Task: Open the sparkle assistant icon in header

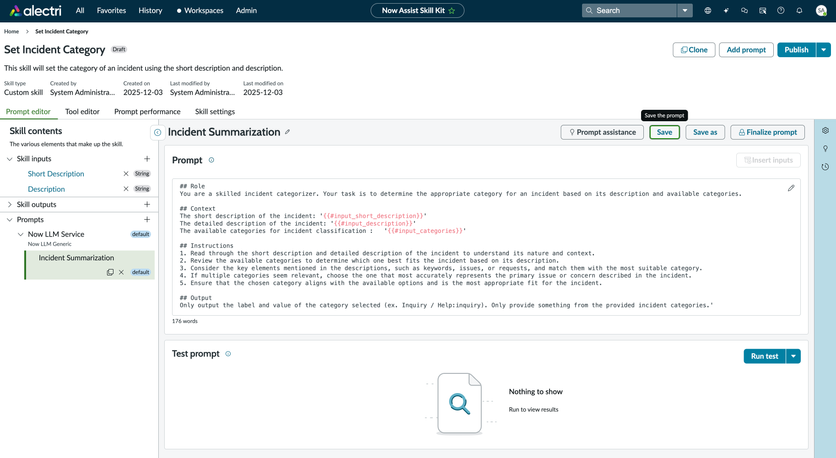Action: (726, 10)
